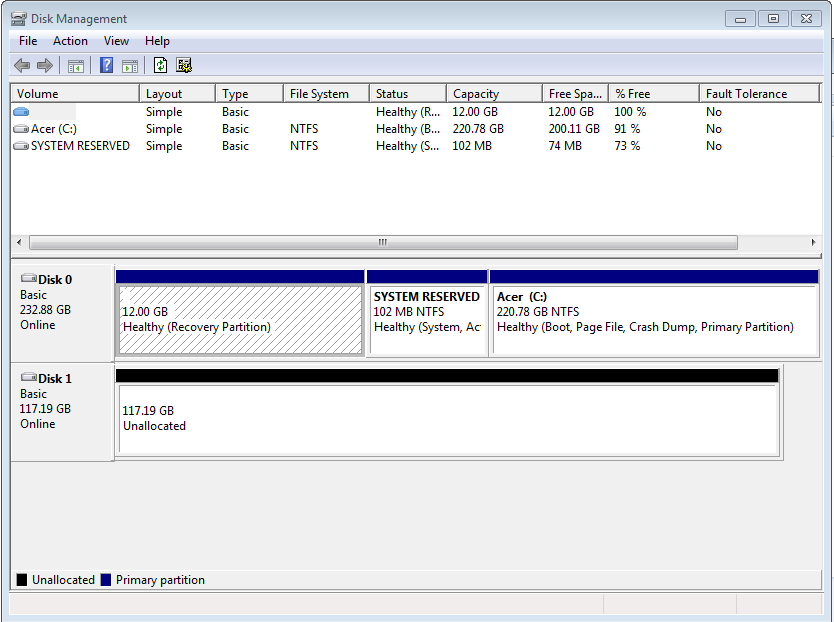Image resolution: width=834 pixels, height=622 pixels.
Task: Click the '220.78 GB' capacity cell
Action: [x=478, y=129]
